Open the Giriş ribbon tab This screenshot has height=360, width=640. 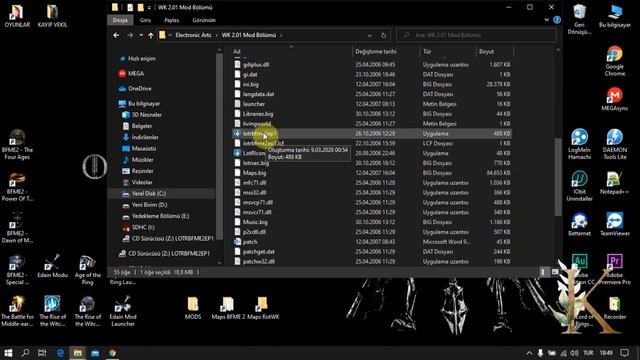(145, 20)
